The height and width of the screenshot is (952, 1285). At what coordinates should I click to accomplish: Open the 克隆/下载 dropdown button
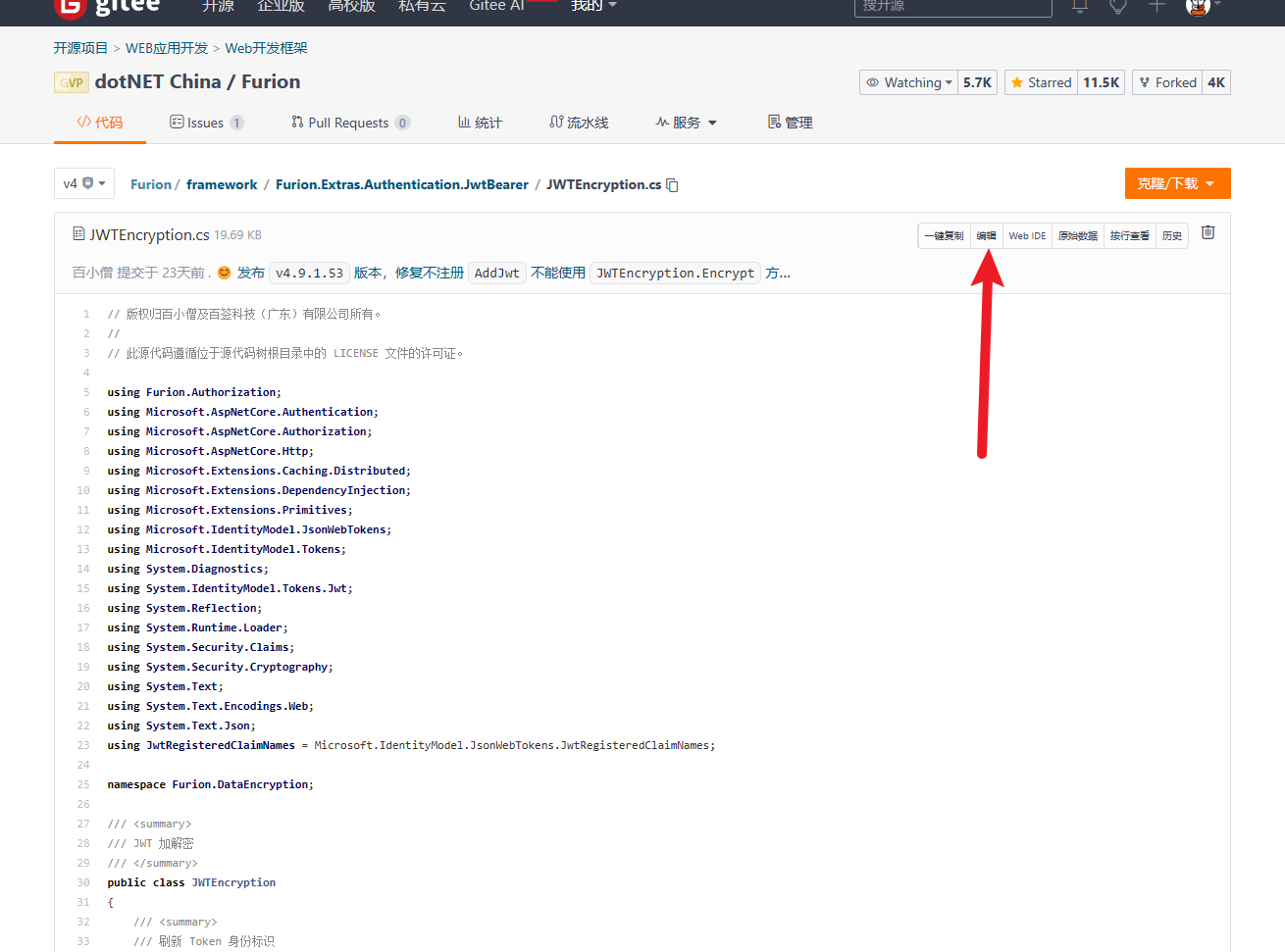click(x=1177, y=183)
